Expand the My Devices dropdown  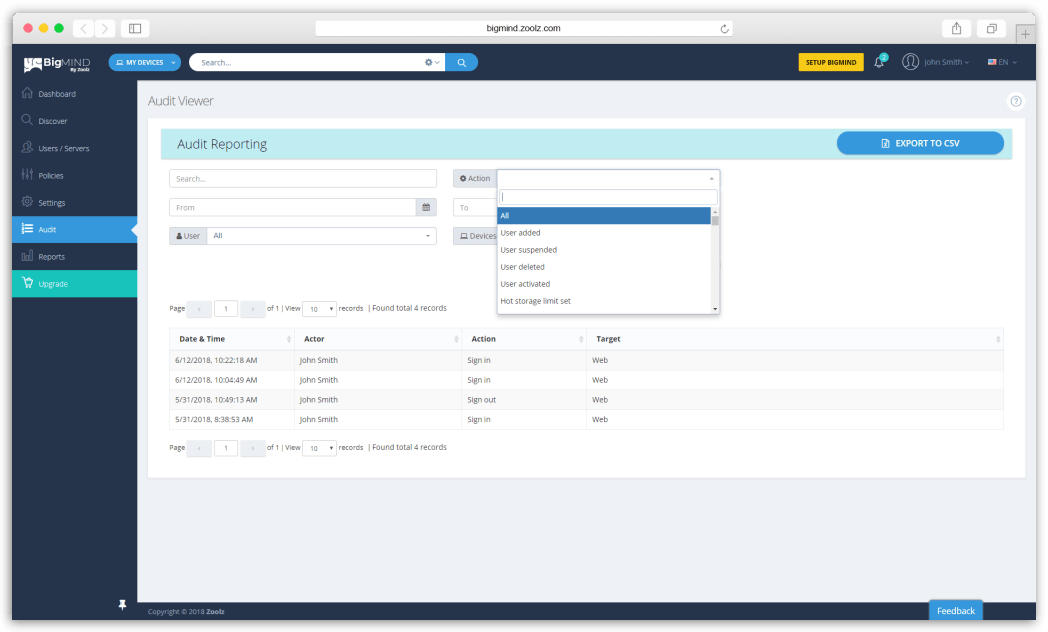145,62
